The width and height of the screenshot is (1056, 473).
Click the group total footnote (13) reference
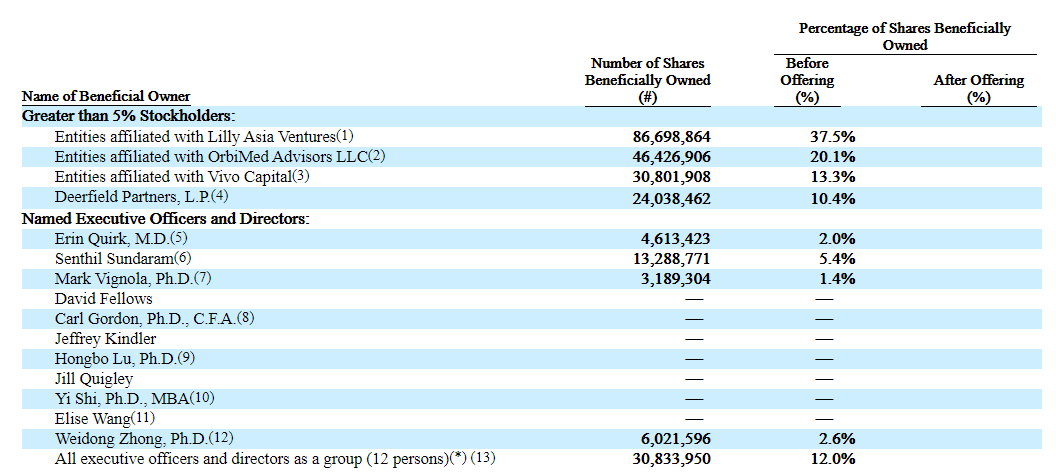pyautogui.click(x=485, y=459)
